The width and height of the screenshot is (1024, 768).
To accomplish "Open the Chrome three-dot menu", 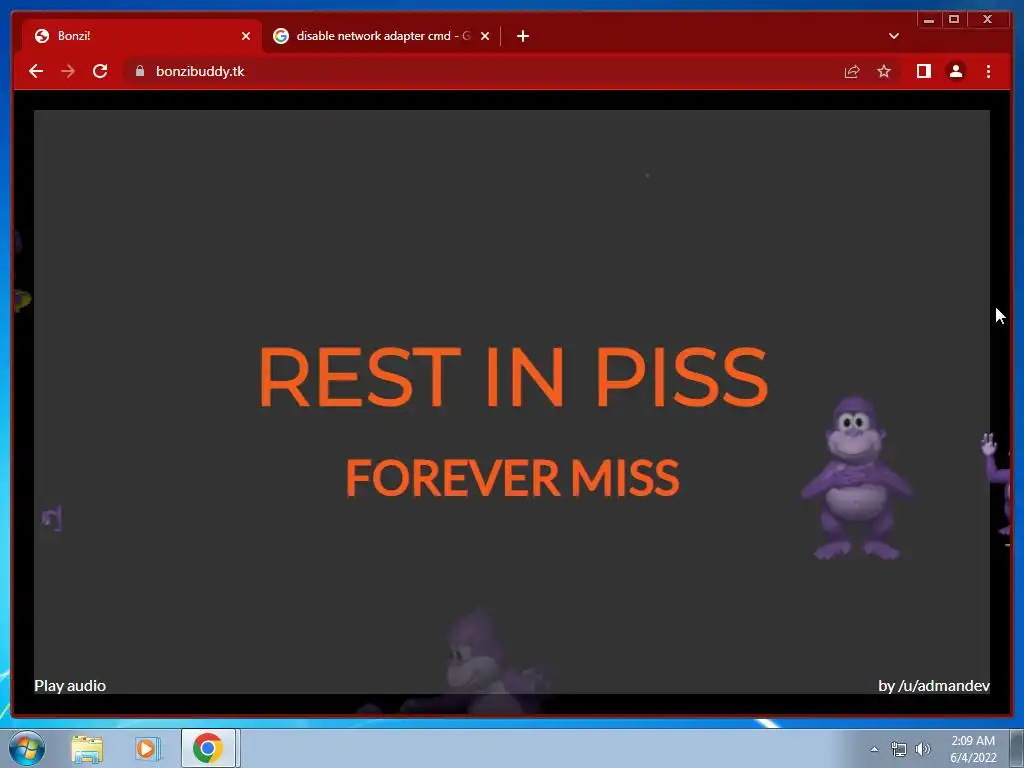I will (988, 71).
